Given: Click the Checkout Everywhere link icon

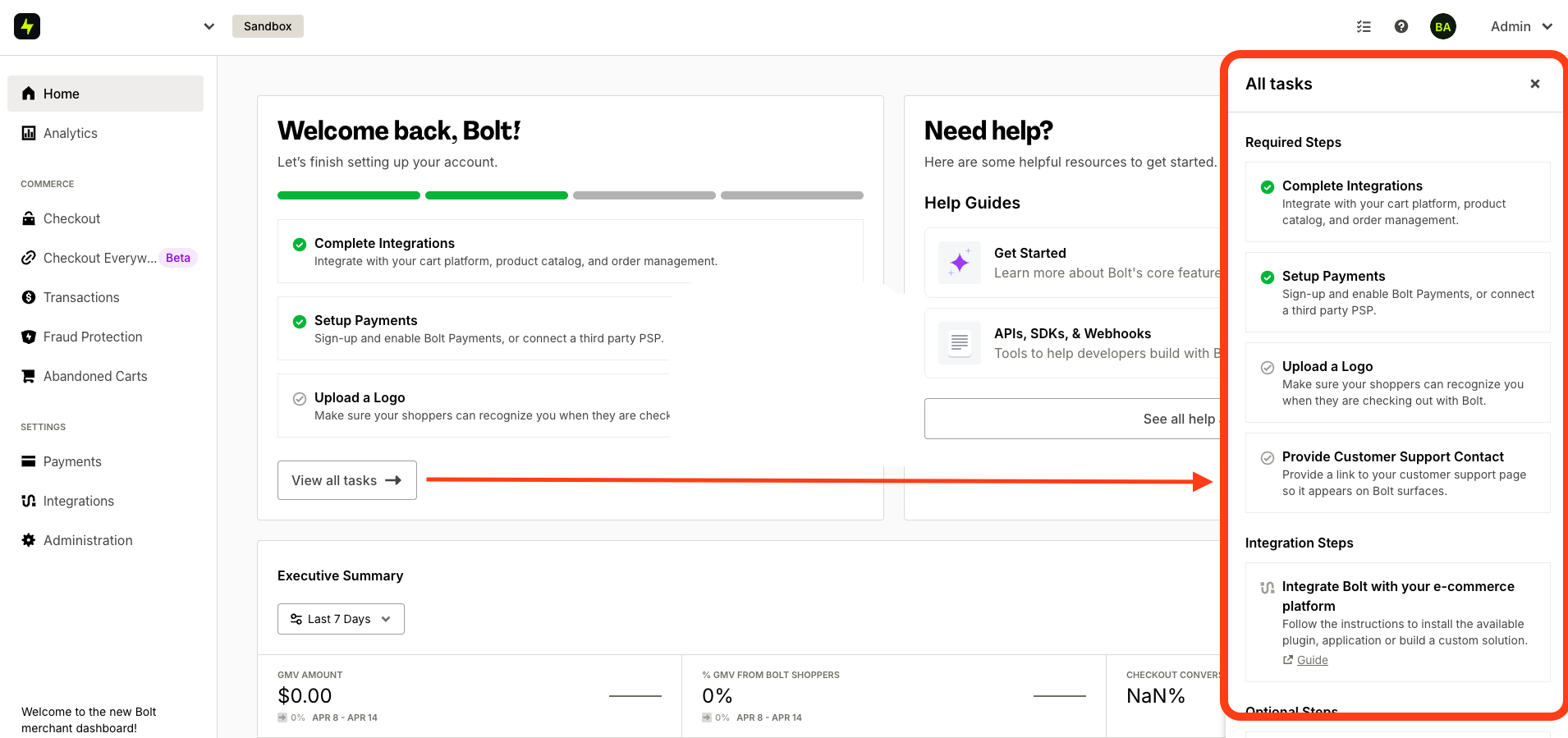Looking at the screenshot, I should (29, 258).
